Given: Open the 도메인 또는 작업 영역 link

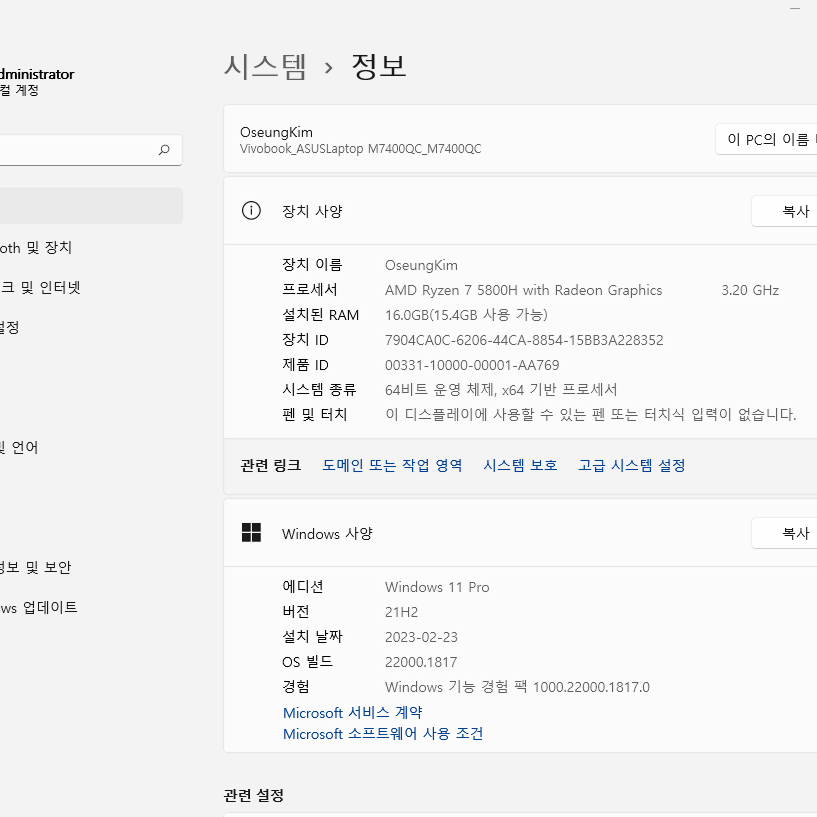Looking at the screenshot, I should tap(392, 465).
